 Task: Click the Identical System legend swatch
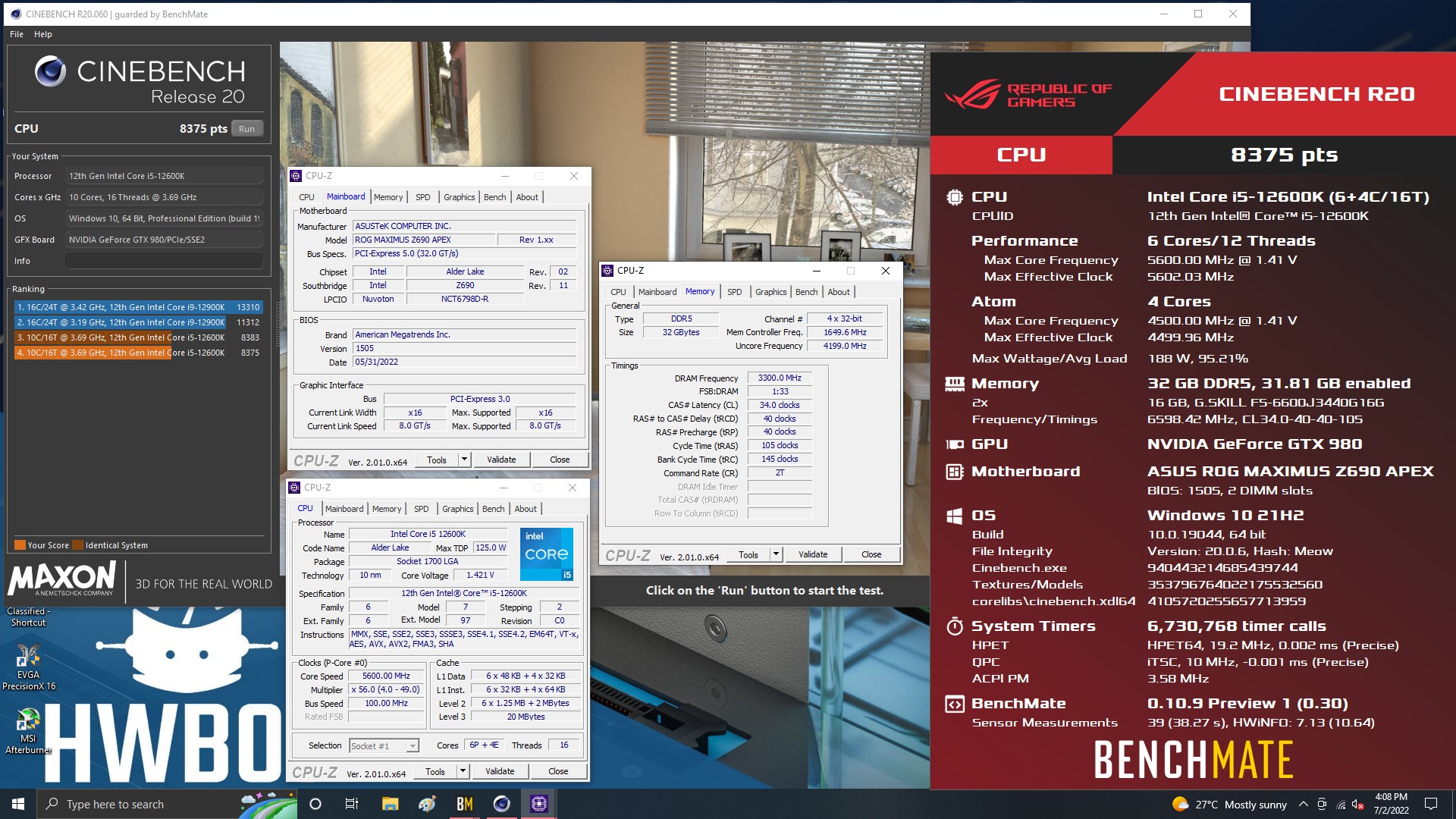coord(78,544)
